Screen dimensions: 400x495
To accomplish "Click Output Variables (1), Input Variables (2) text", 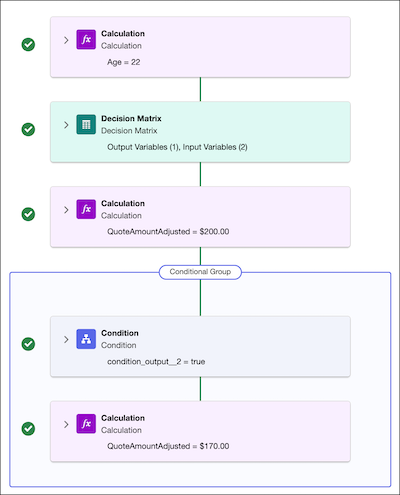I will tap(177, 147).
